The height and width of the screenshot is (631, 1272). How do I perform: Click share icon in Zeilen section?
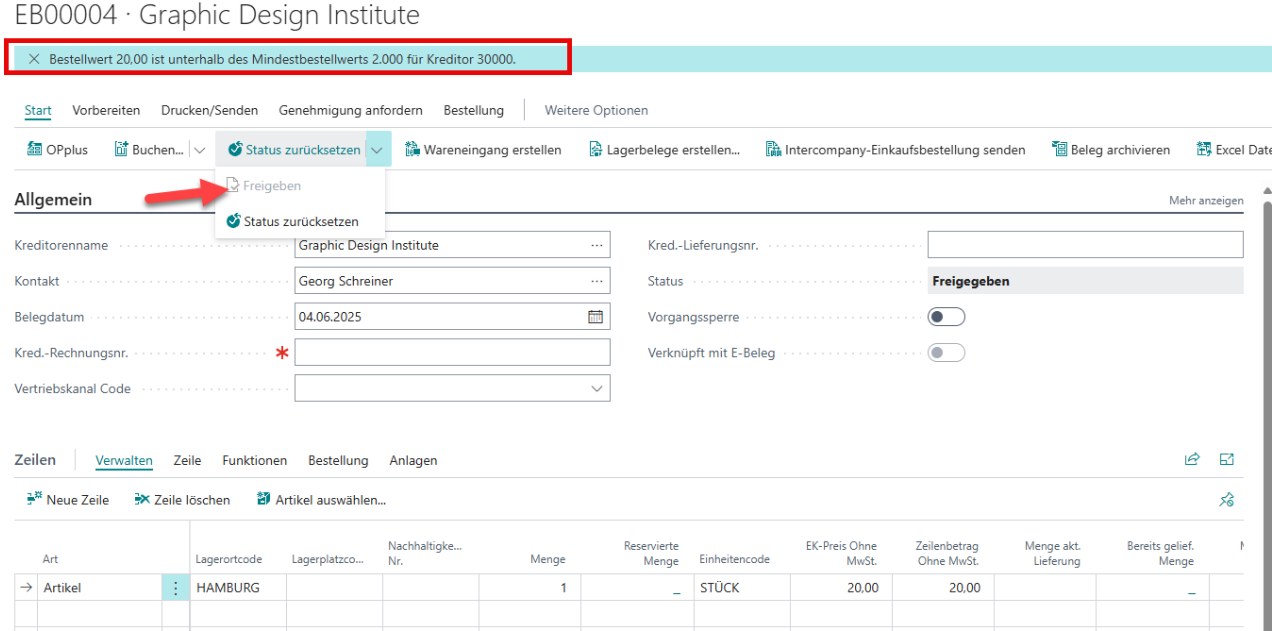1192,460
